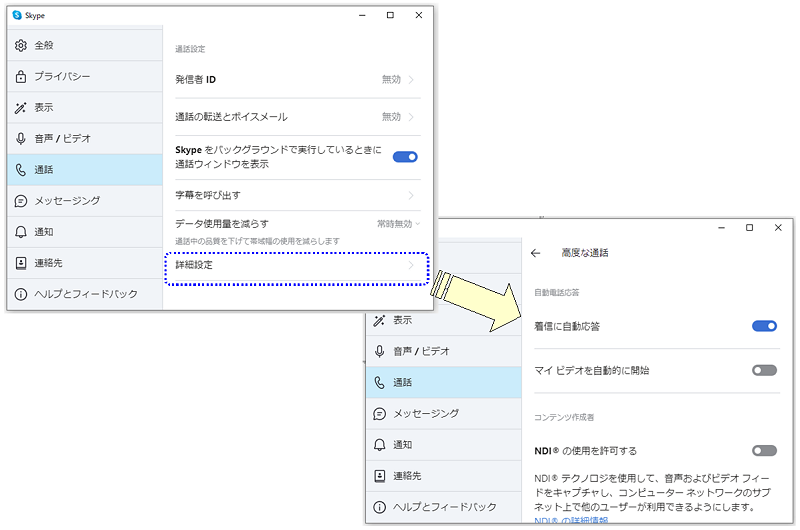Enable マイ ビデオを自動的に開始 switch
Image resolution: width=800 pixels, height=530 pixels.
pyautogui.click(x=764, y=370)
